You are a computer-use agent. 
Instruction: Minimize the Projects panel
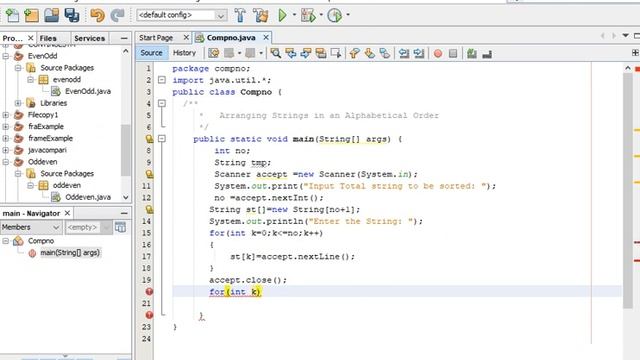point(124,38)
